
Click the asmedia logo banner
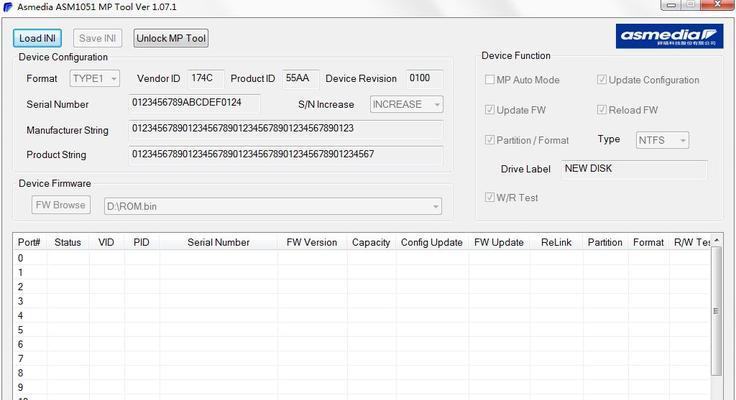(x=669, y=36)
